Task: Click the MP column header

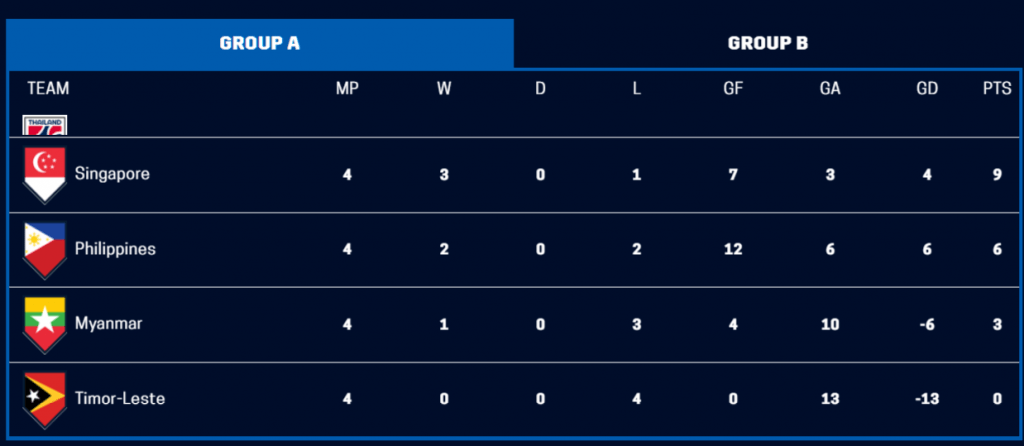Action: pos(347,88)
